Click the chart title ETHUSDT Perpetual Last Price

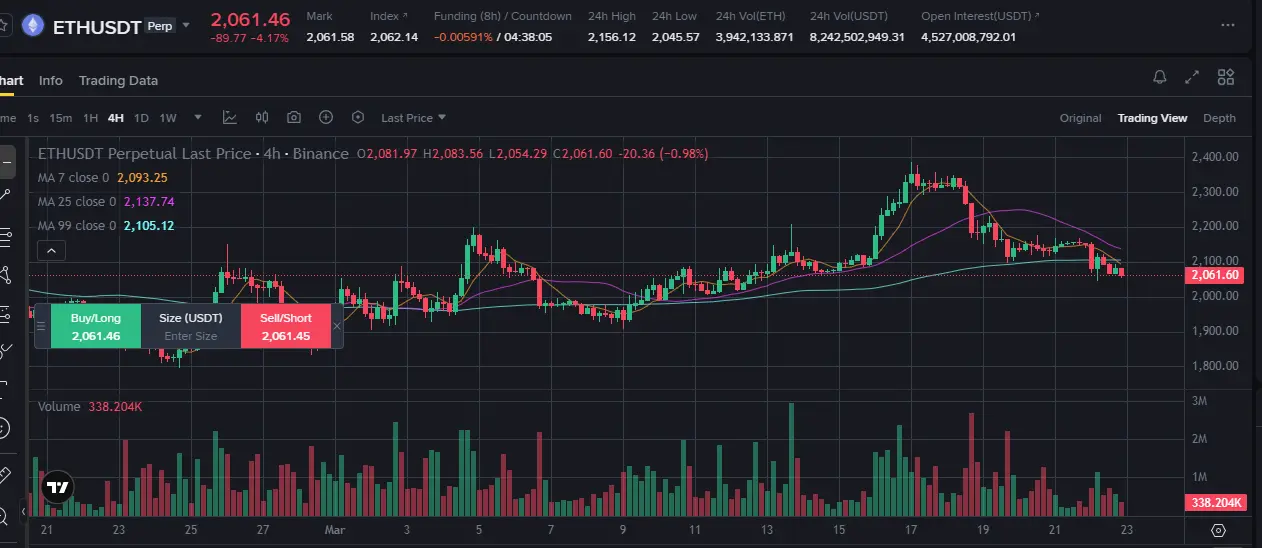144,154
